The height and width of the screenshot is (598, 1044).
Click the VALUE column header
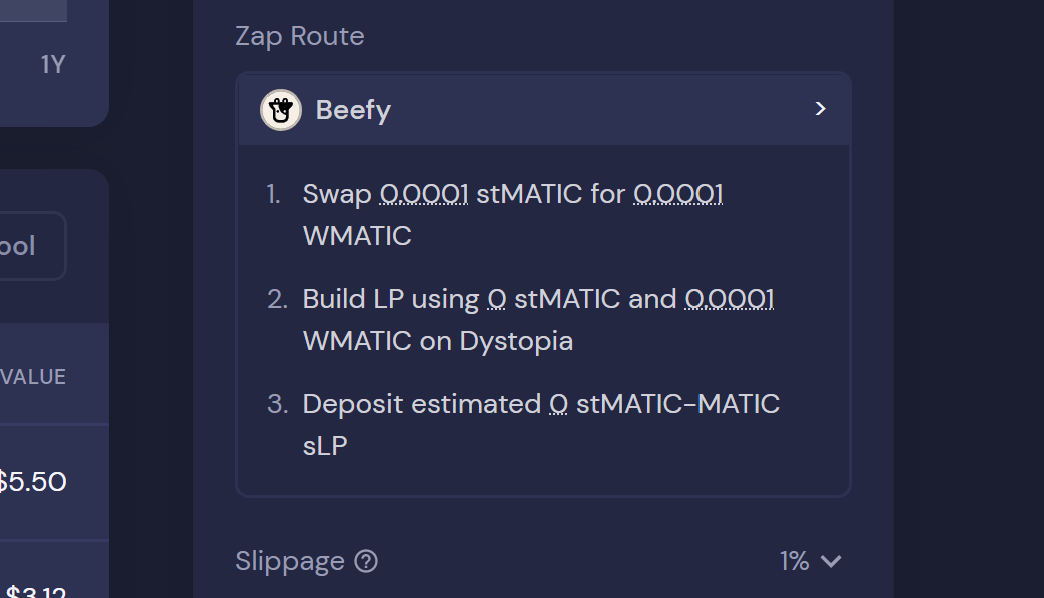click(34, 377)
